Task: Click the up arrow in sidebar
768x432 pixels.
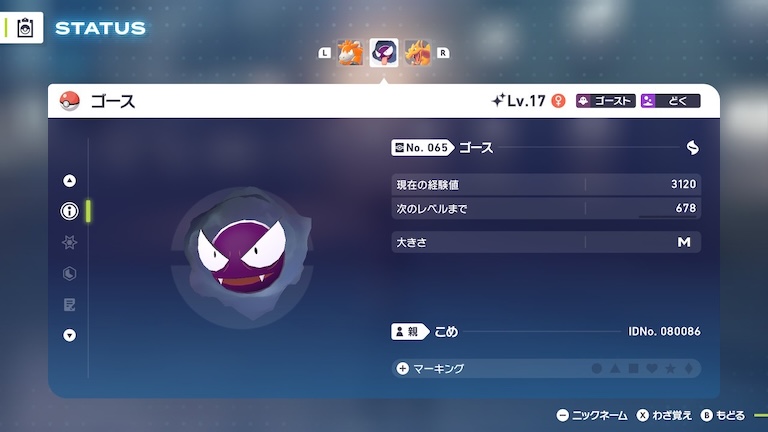Action: (70, 181)
